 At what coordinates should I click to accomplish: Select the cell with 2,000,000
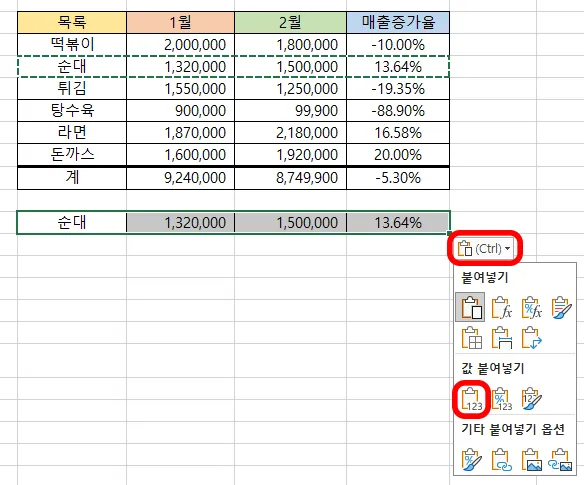coord(180,45)
